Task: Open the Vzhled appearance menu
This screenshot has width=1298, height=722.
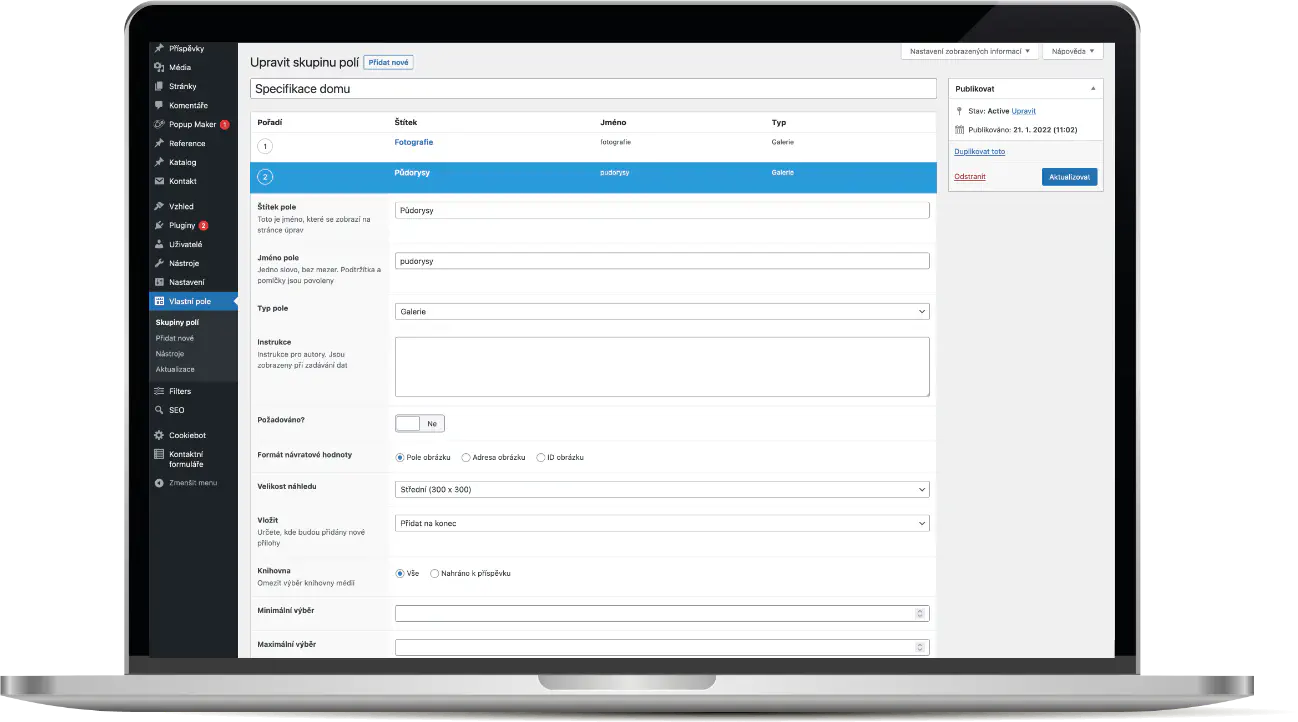Action: (180, 206)
